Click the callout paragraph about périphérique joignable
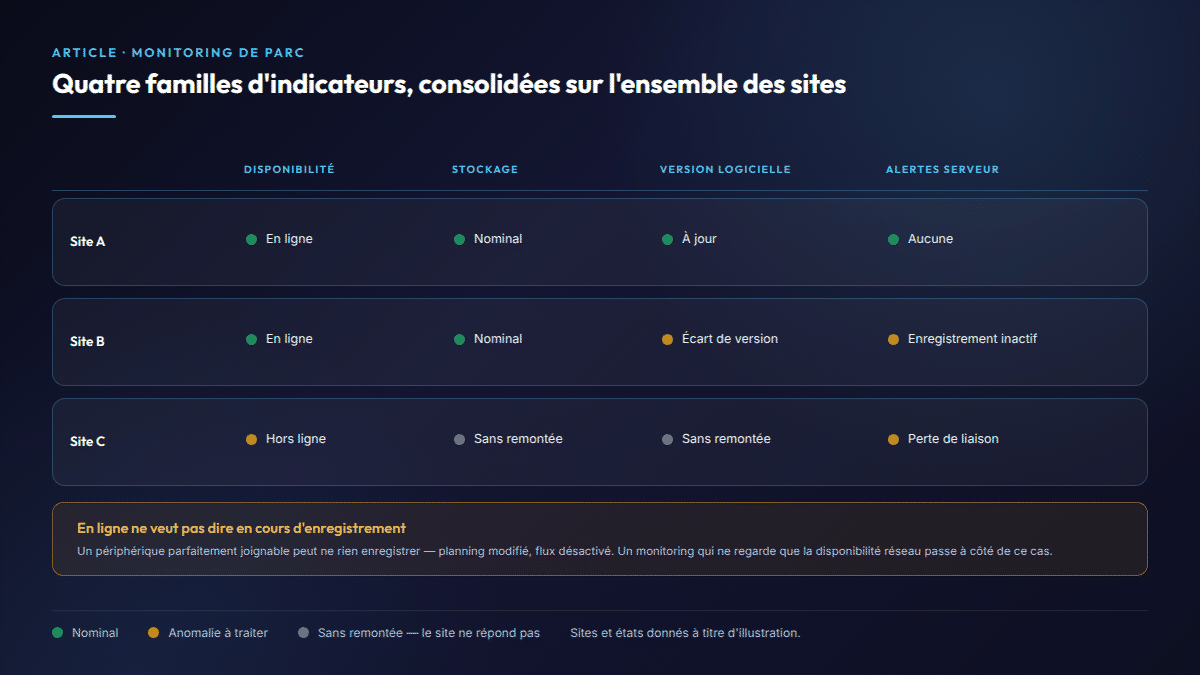 pos(565,551)
